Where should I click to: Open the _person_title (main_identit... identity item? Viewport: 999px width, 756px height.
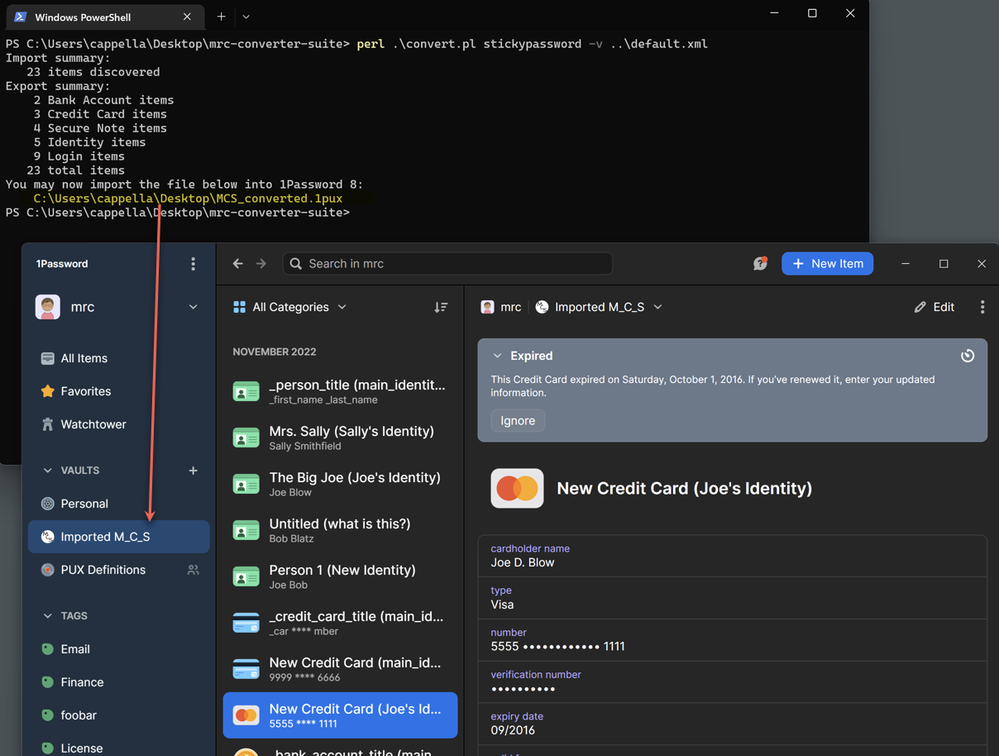(x=340, y=392)
